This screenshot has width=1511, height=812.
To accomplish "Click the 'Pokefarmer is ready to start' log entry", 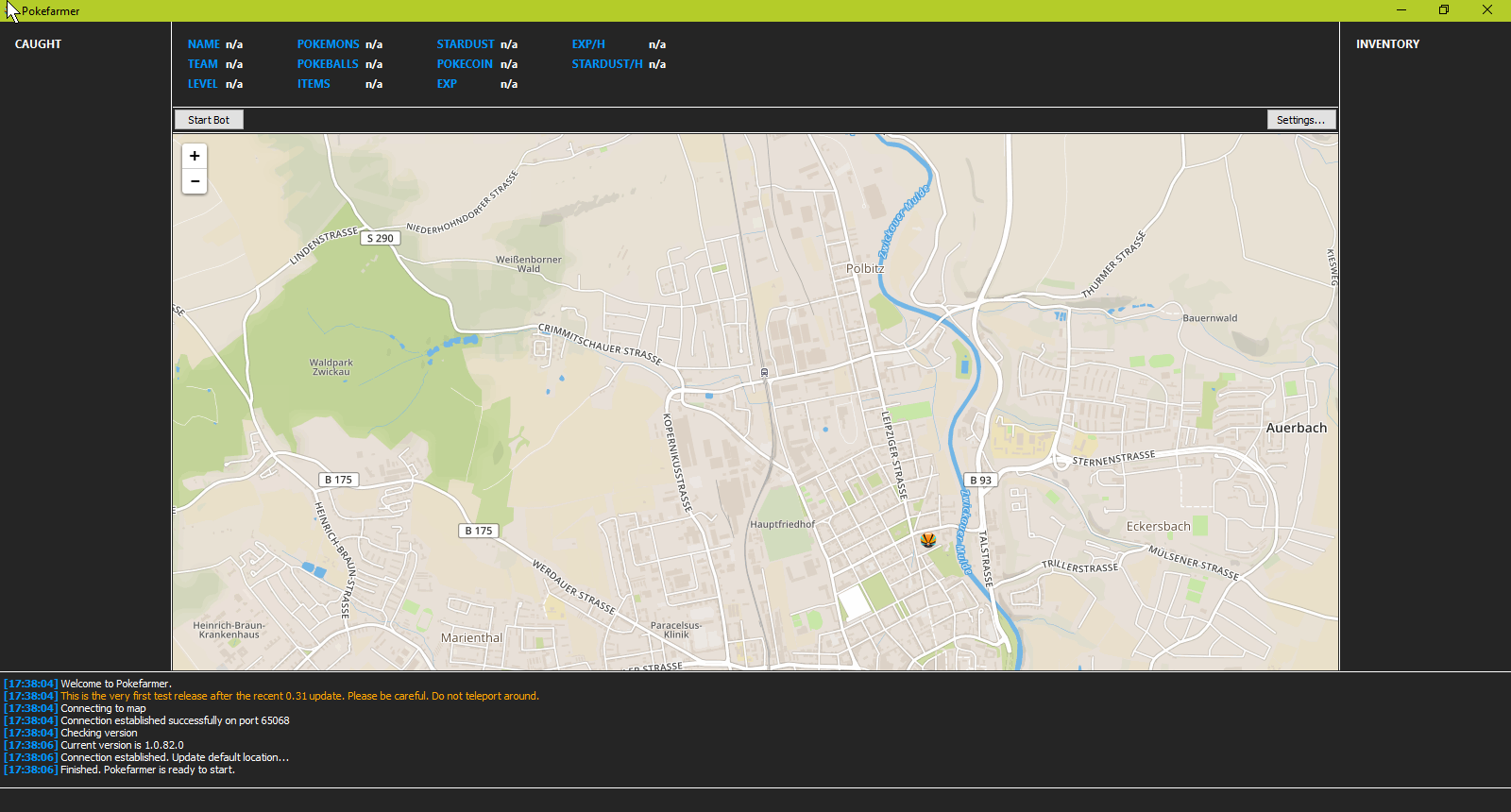I will pos(147,770).
